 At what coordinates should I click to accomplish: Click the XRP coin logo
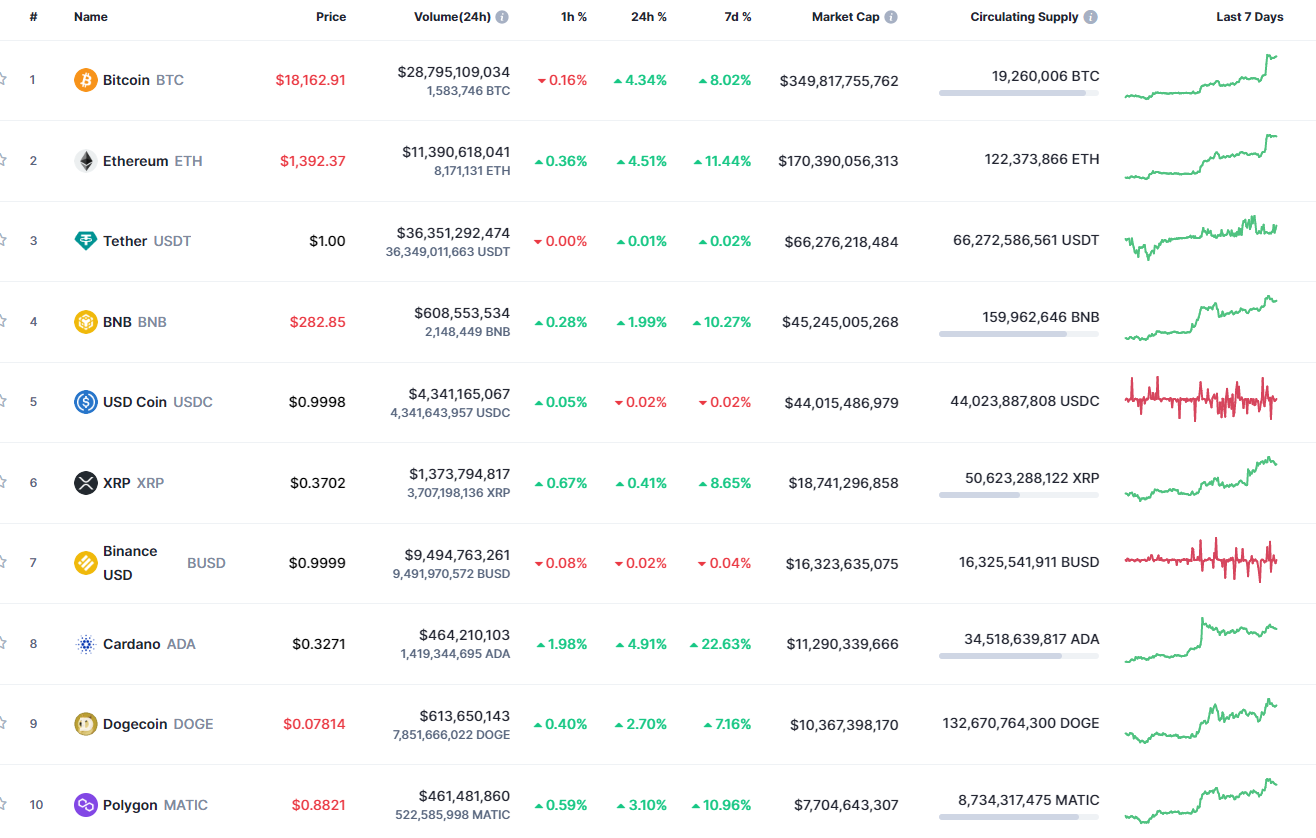click(84, 483)
